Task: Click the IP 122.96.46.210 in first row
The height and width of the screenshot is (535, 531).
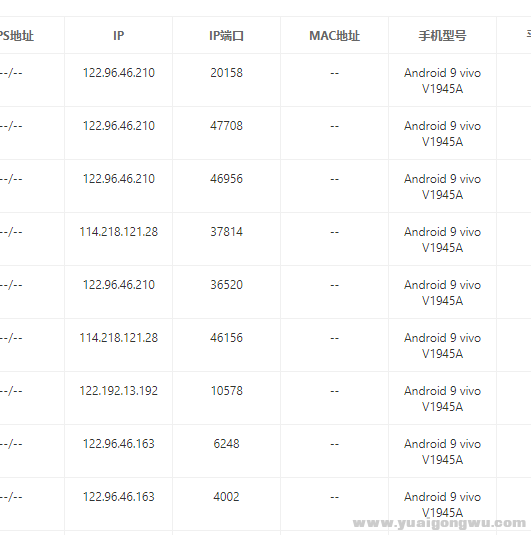Action: pos(118,73)
